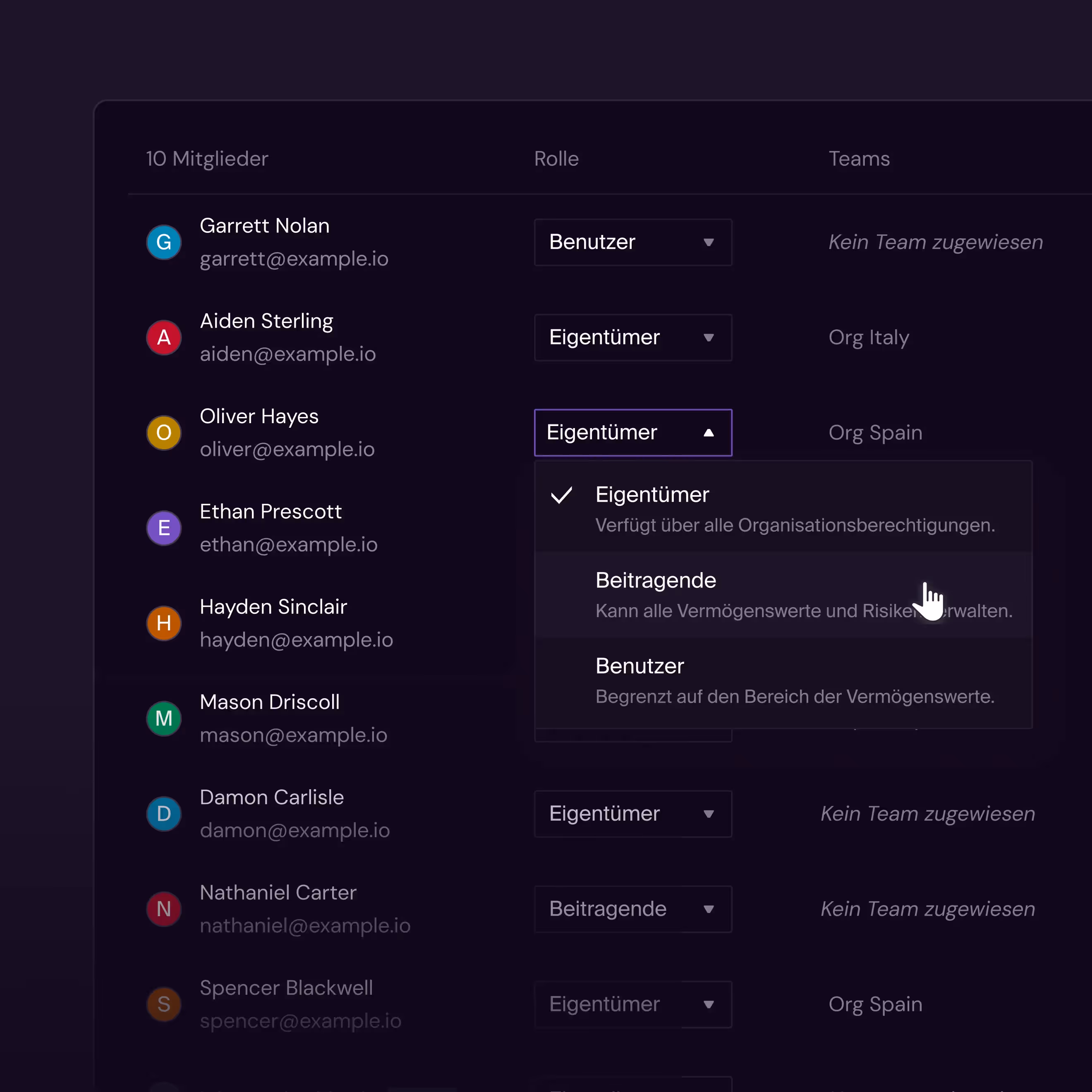Open Nathaniel Carter's Beitragende role dropdown
The width and height of the screenshot is (1092, 1092).
coord(632,909)
